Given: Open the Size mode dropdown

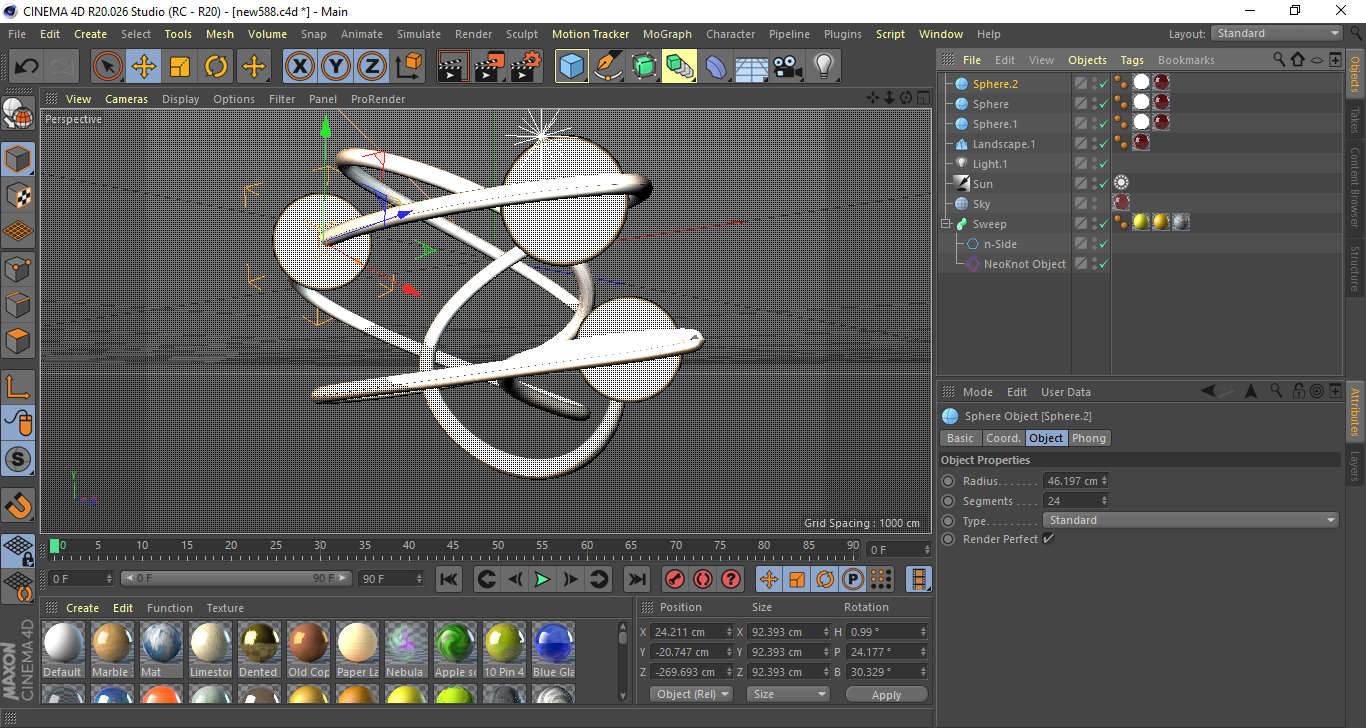Looking at the screenshot, I should click(x=788, y=694).
